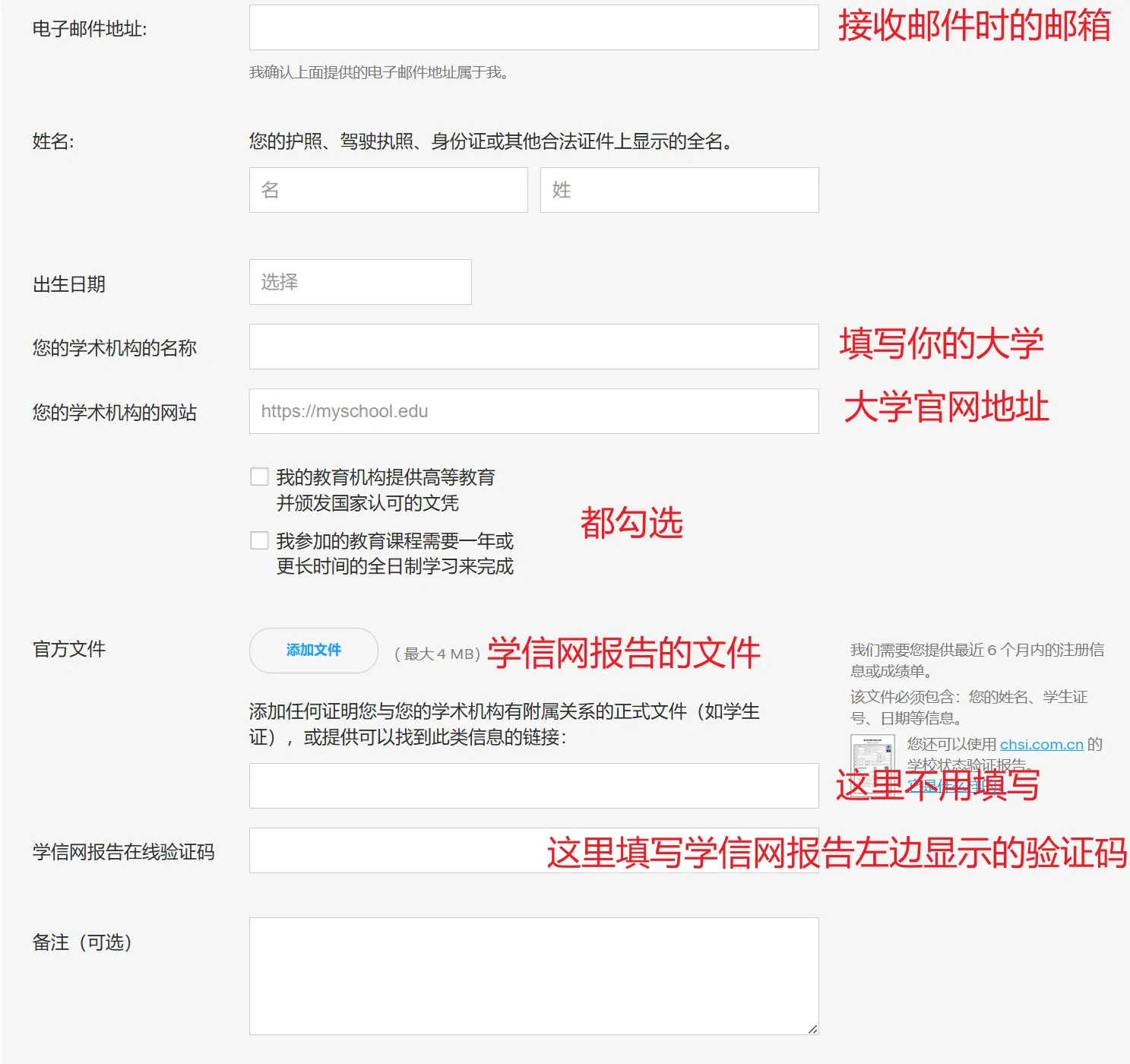This screenshot has width=1130, height=1064.
Task: Click the 电子邮件地址 field label
Action: [x=90, y=29]
